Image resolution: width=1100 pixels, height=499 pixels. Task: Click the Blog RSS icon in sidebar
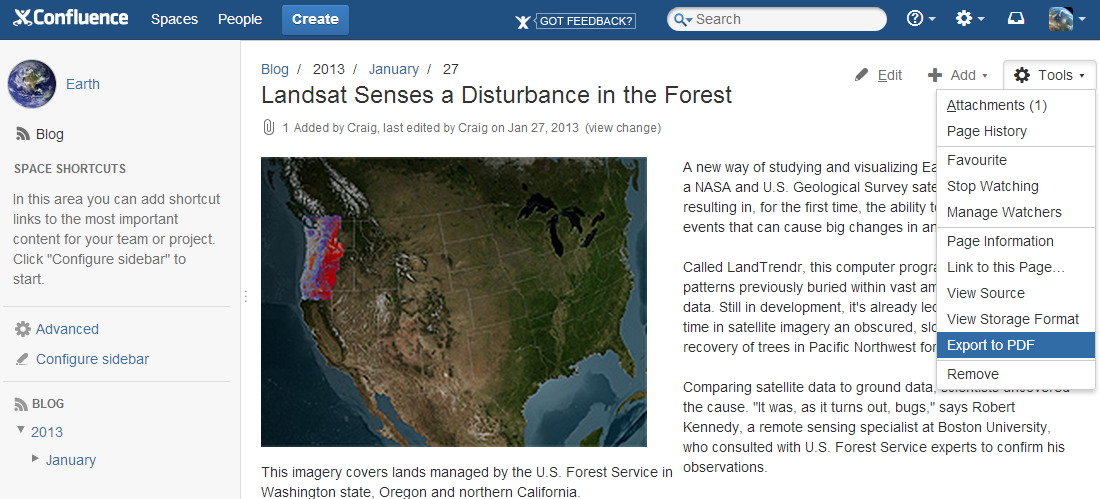tap(23, 134)
